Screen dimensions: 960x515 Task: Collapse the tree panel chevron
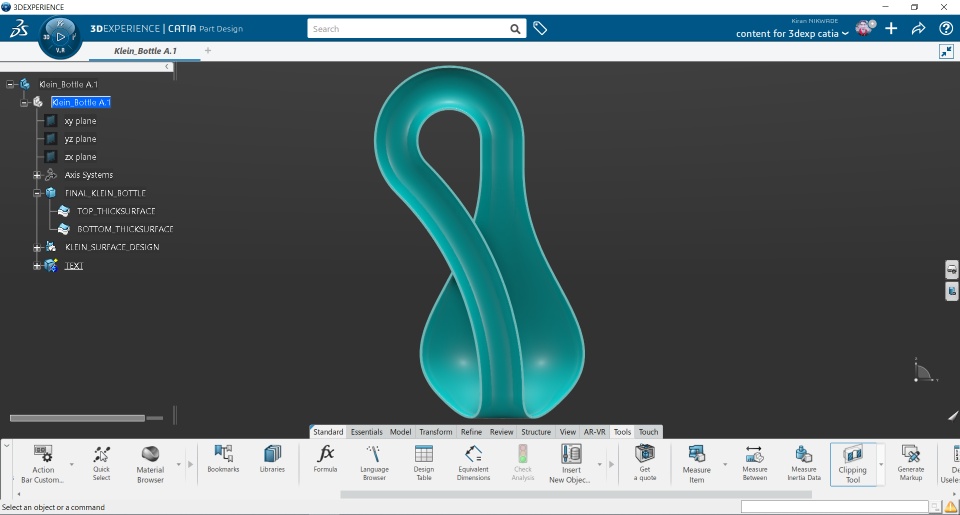pyautogui.click(x=167, y=67)
